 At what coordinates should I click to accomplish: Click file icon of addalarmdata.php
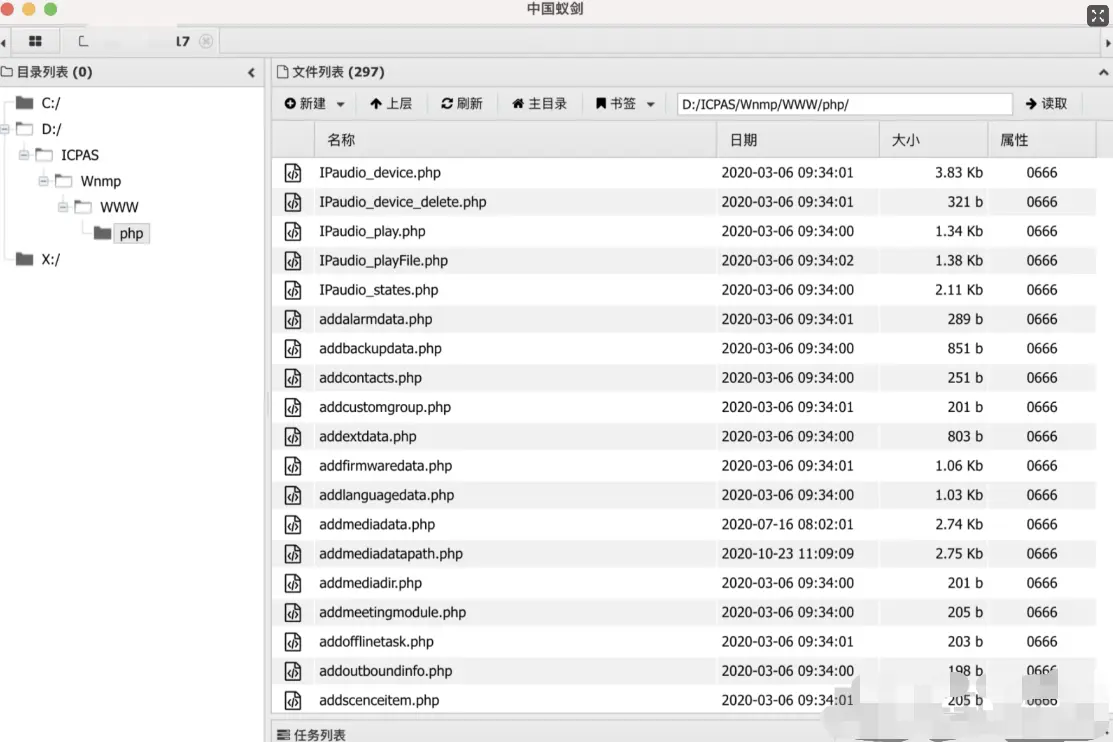pyautogui.click(x=293, y=319)
